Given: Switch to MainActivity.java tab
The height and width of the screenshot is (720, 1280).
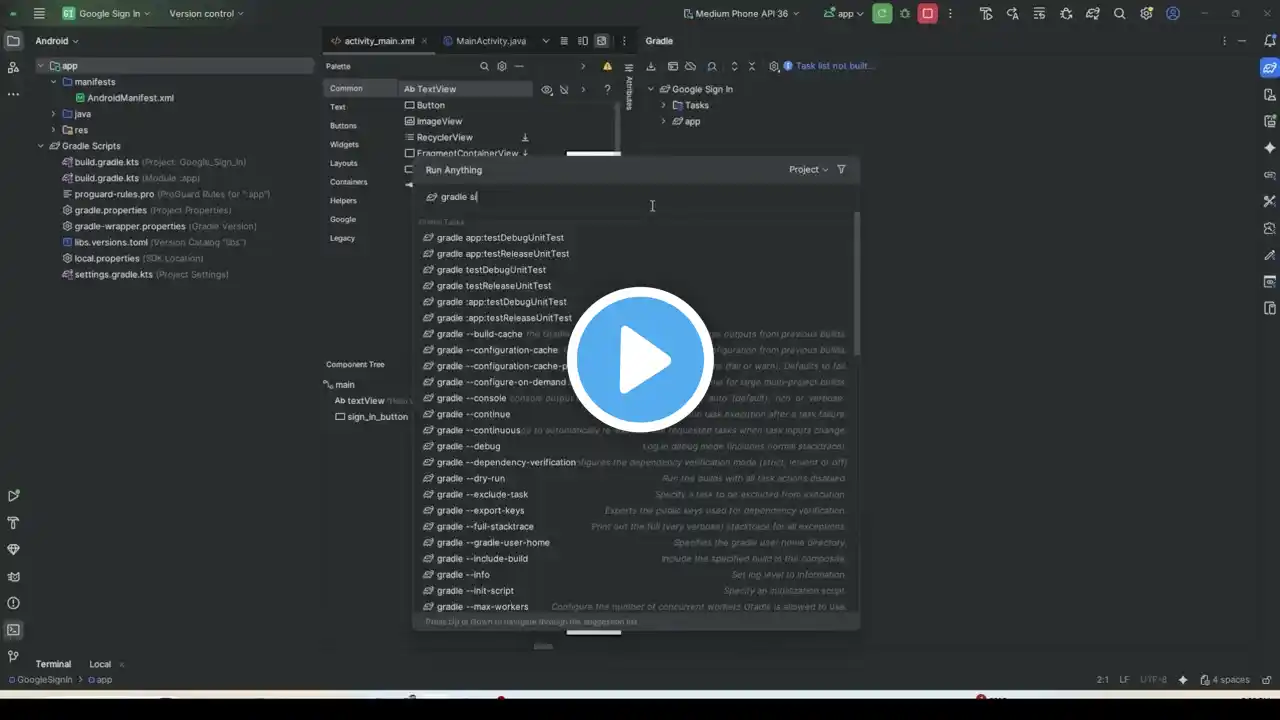Looking at the screenshot, I should [484, 41].
